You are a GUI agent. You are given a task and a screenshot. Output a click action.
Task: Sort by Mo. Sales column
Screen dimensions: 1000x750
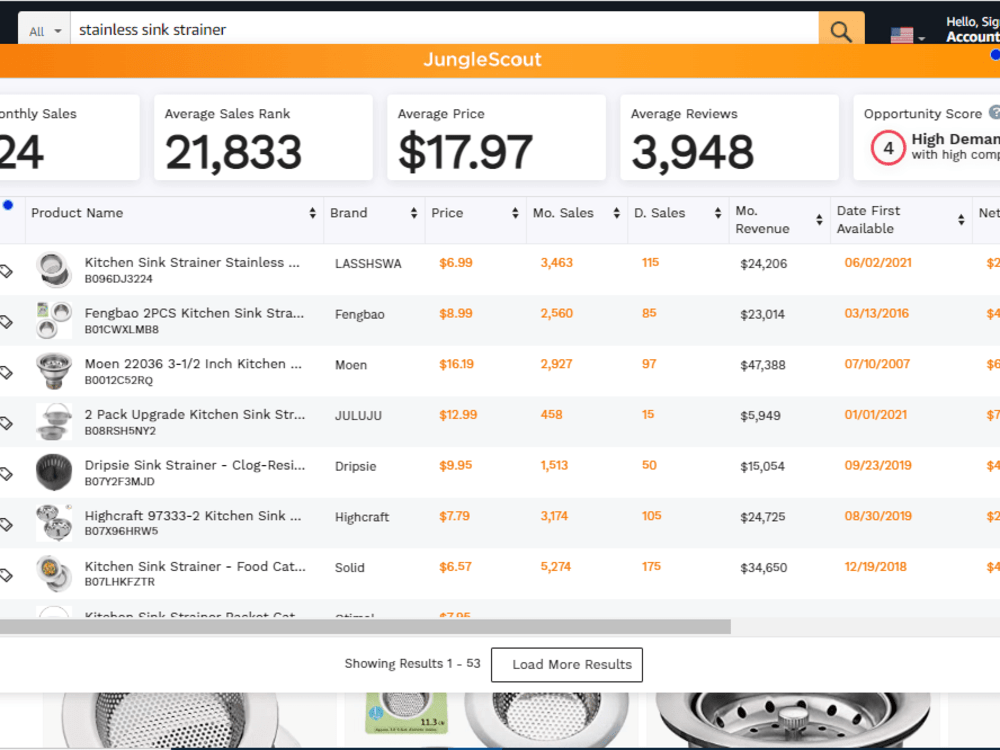pos(617,213)
